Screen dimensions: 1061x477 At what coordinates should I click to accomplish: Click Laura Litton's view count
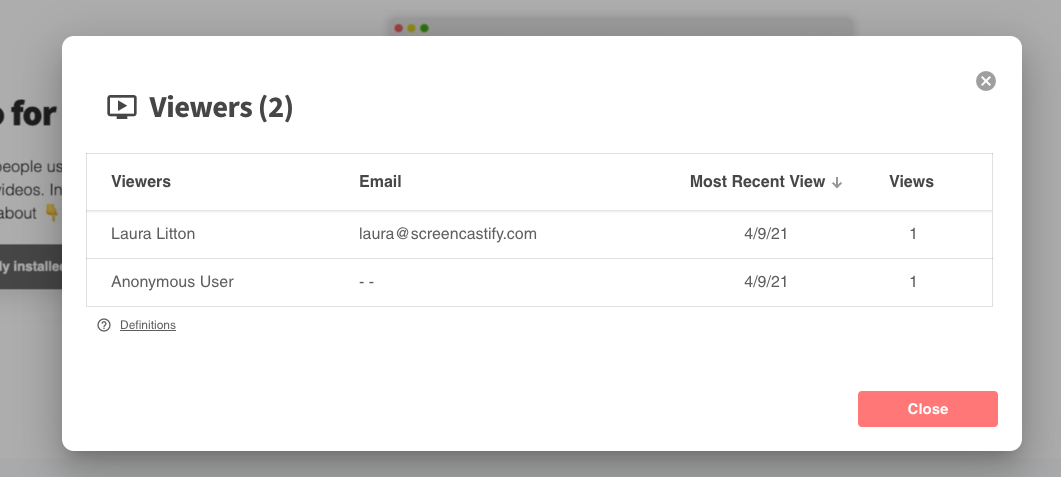tap(913, 234)
